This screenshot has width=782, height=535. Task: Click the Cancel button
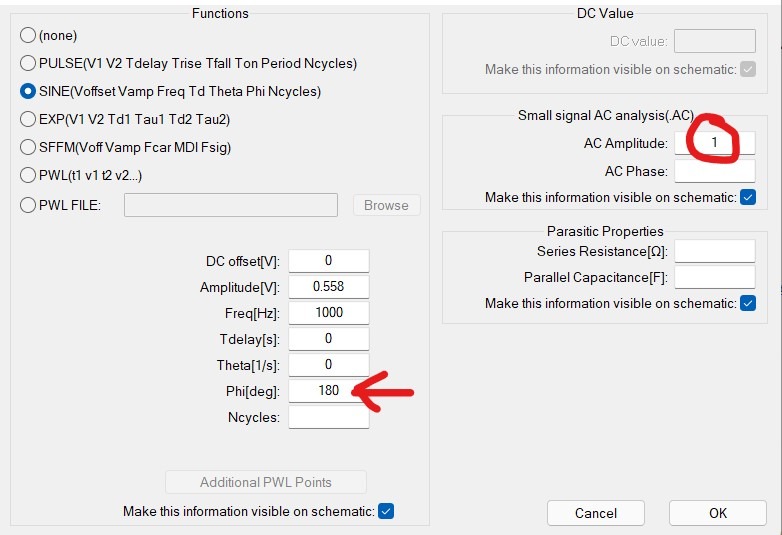pyautogui.click(x=595, y=513)
